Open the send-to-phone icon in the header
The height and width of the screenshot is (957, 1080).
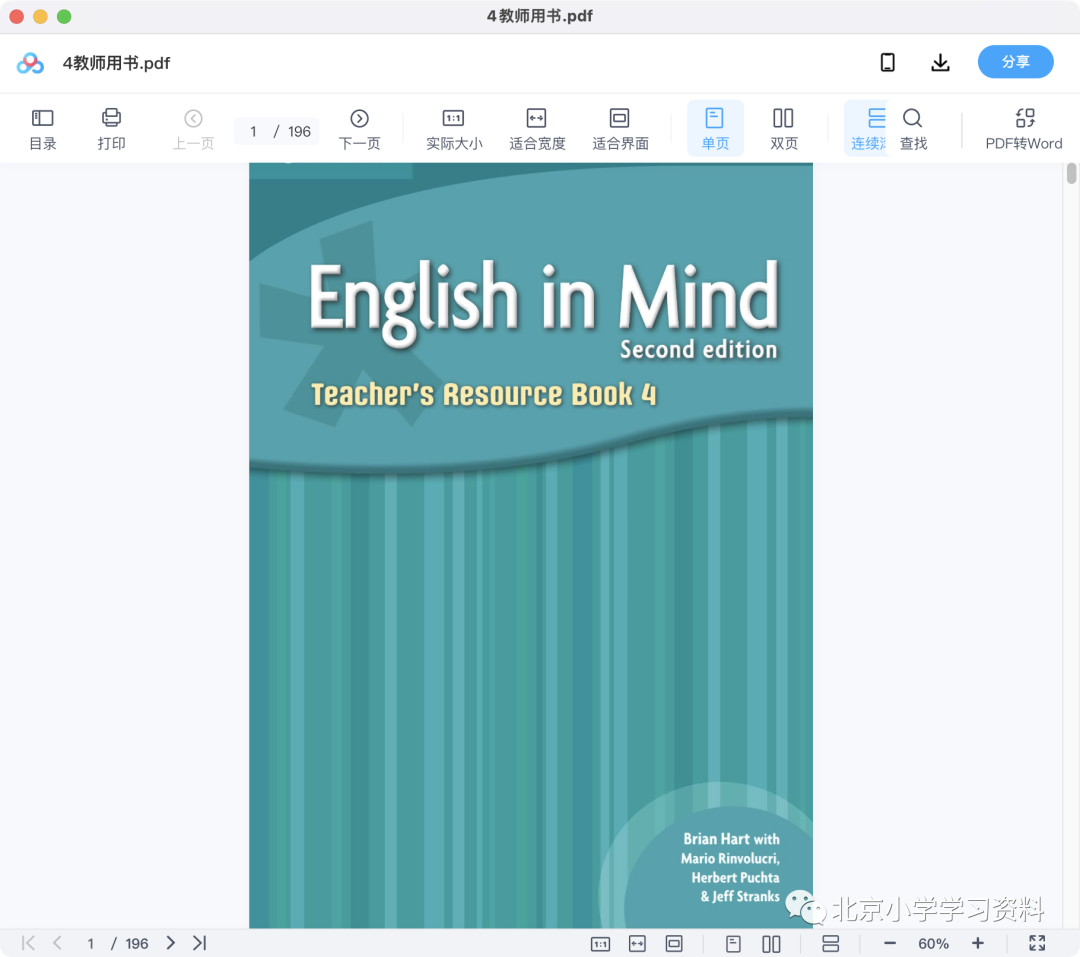click(x=888, y=63)
